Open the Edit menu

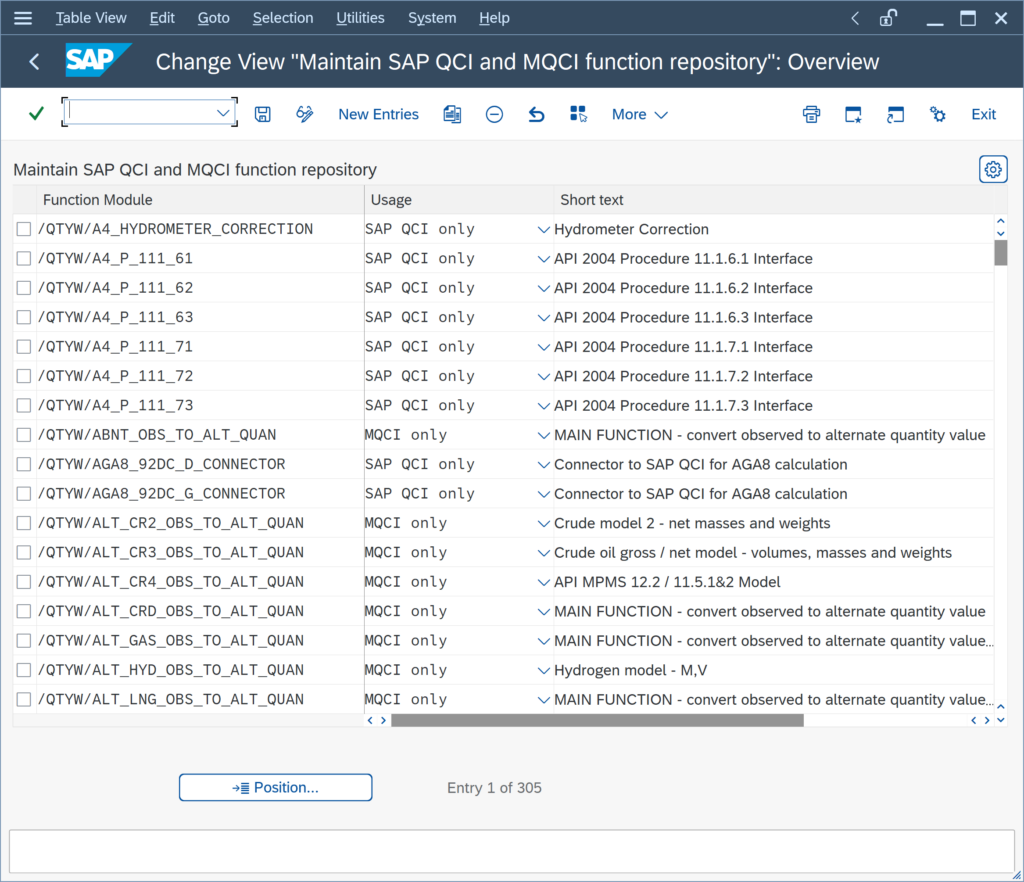point(162,18)
